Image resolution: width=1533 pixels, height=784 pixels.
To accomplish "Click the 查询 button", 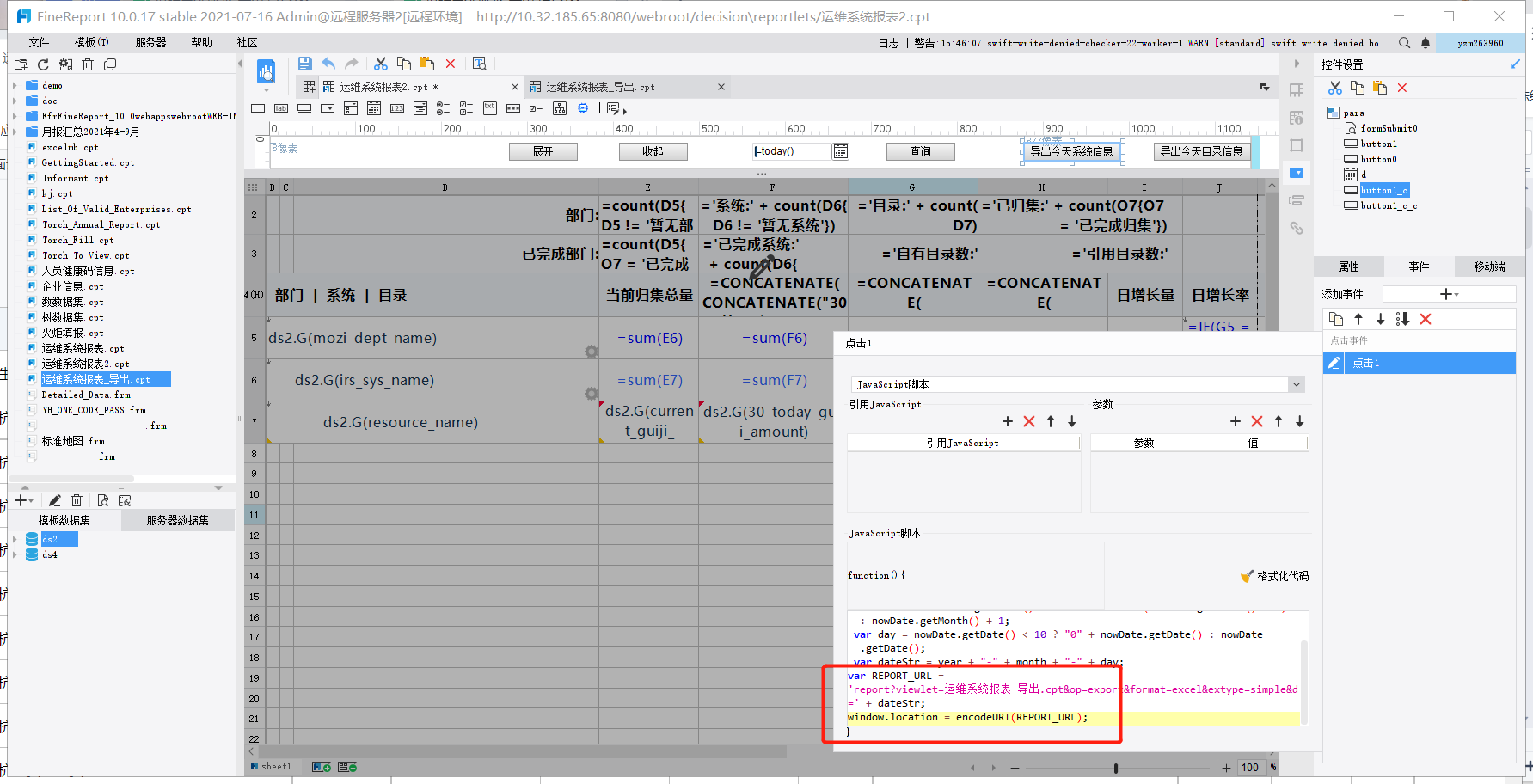I will point(920,151).
